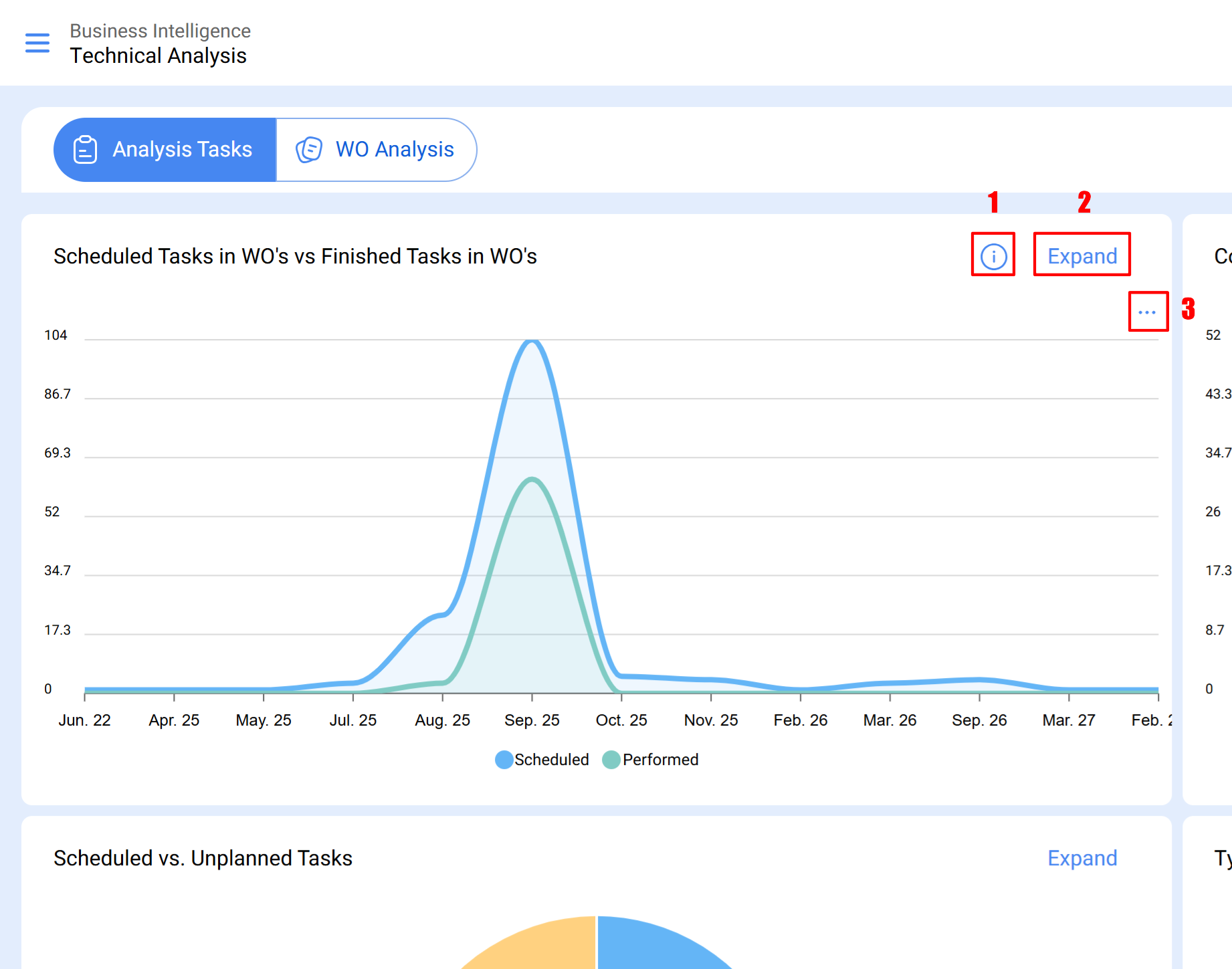Image resolution: width=1232 pixels, height=969 pixels.
Task: Open the three-dot chart options menu
Action: [x=1147, y=312]
